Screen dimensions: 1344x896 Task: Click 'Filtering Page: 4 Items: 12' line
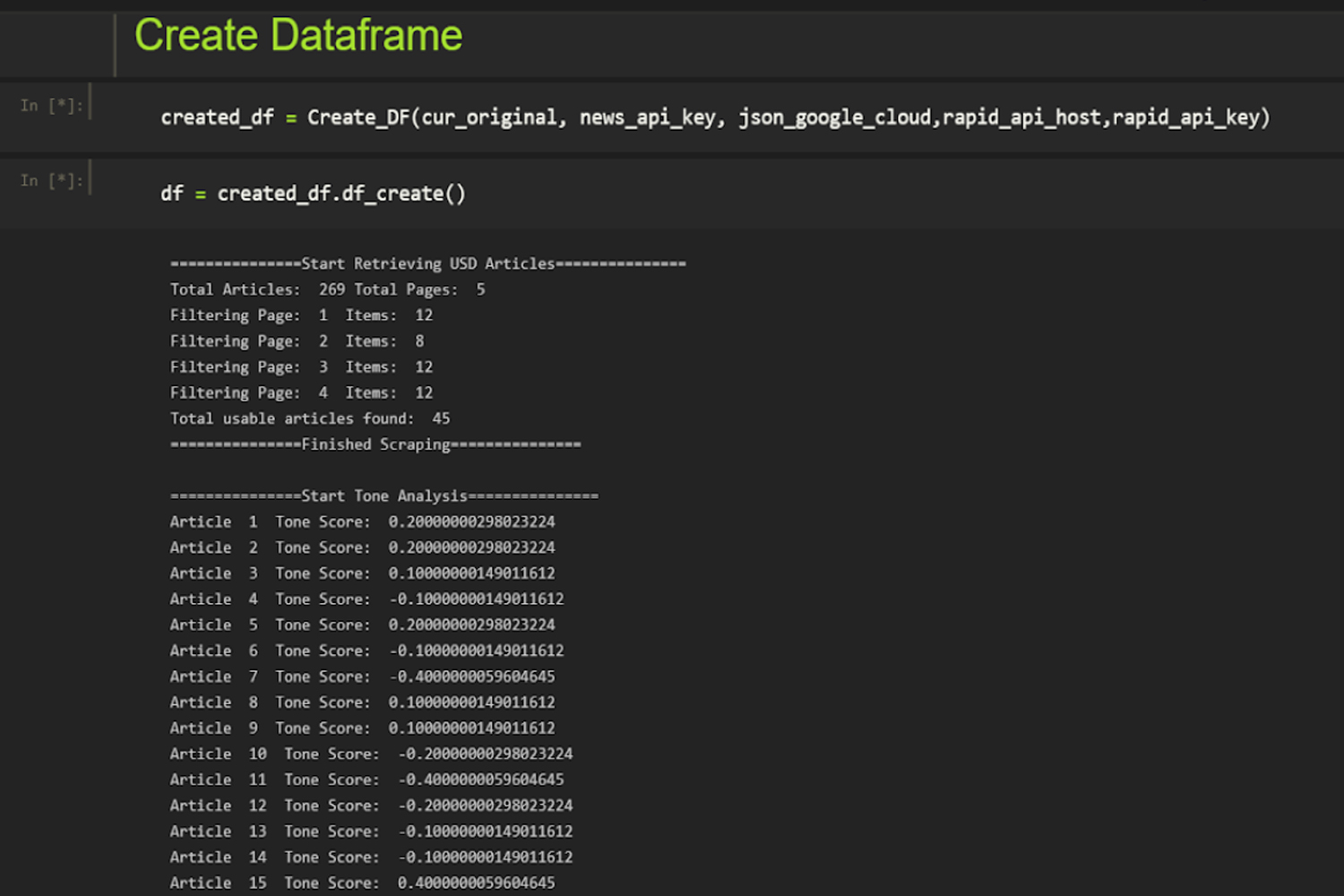tap(301, 392)
